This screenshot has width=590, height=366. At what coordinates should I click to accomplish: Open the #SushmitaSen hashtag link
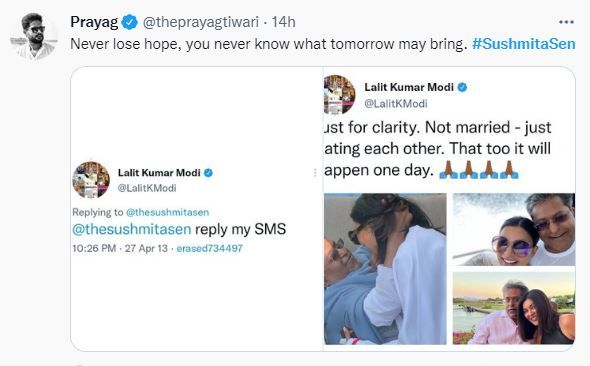coord(523,44)
